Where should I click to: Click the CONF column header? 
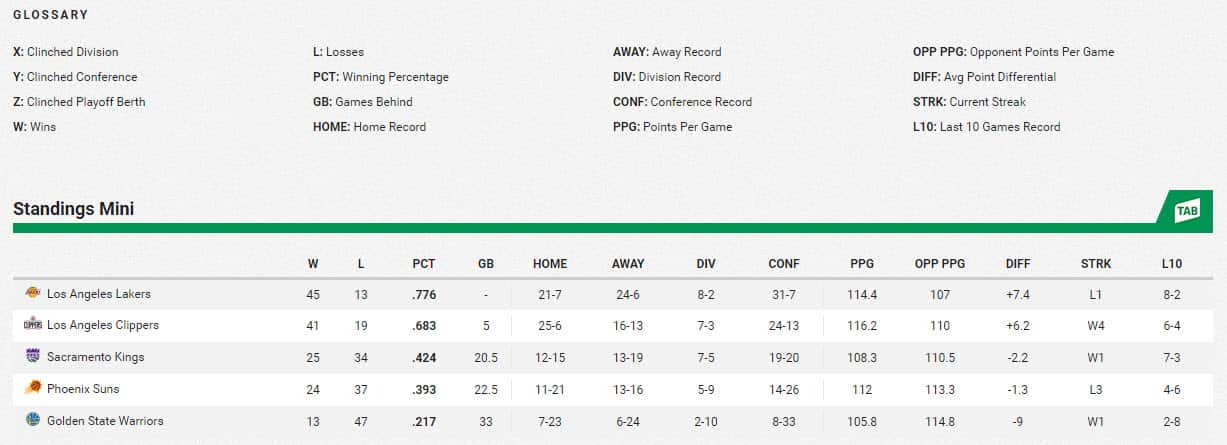(784, 264)
